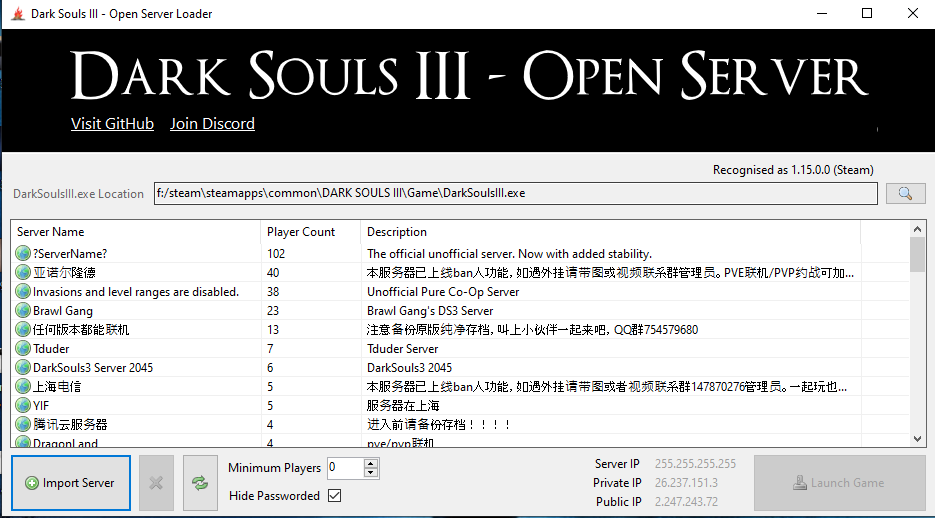Click the Launch Game button
Image resolution: width=935 pixels, height=518 pixels.
point(840,483)
